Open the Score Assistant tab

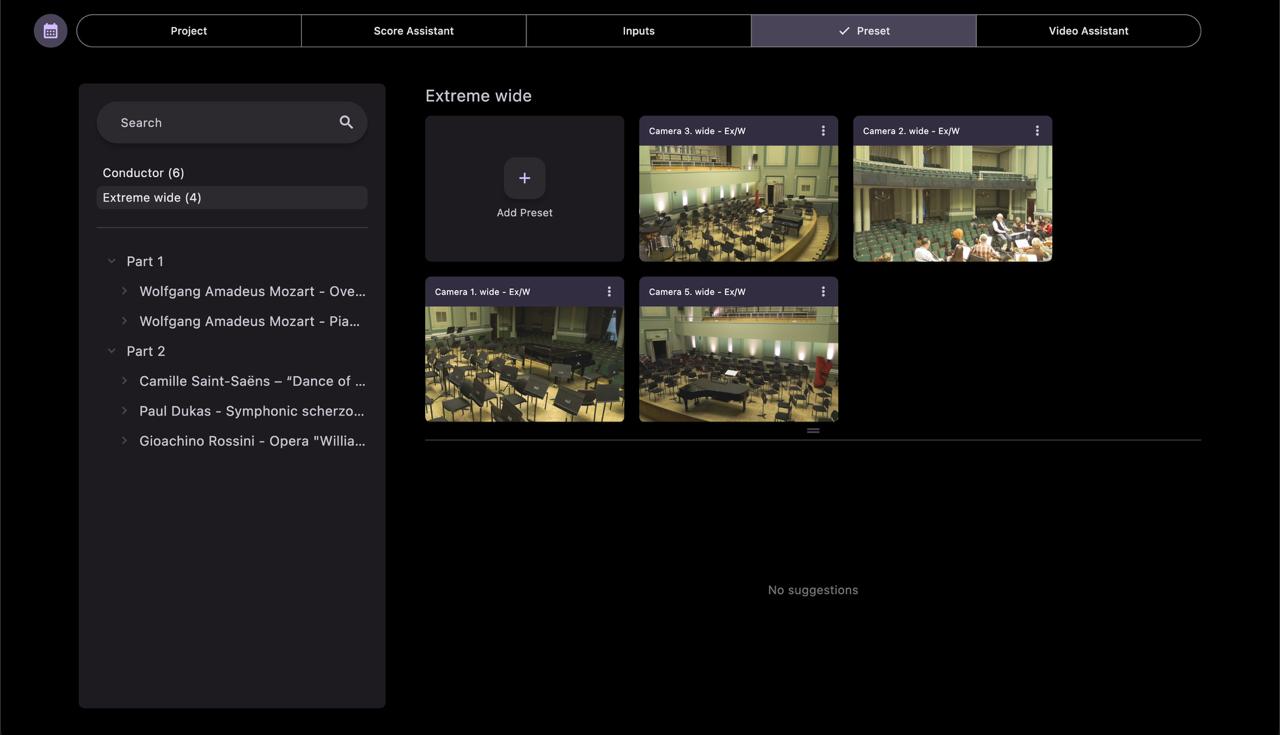click(413, 29)
